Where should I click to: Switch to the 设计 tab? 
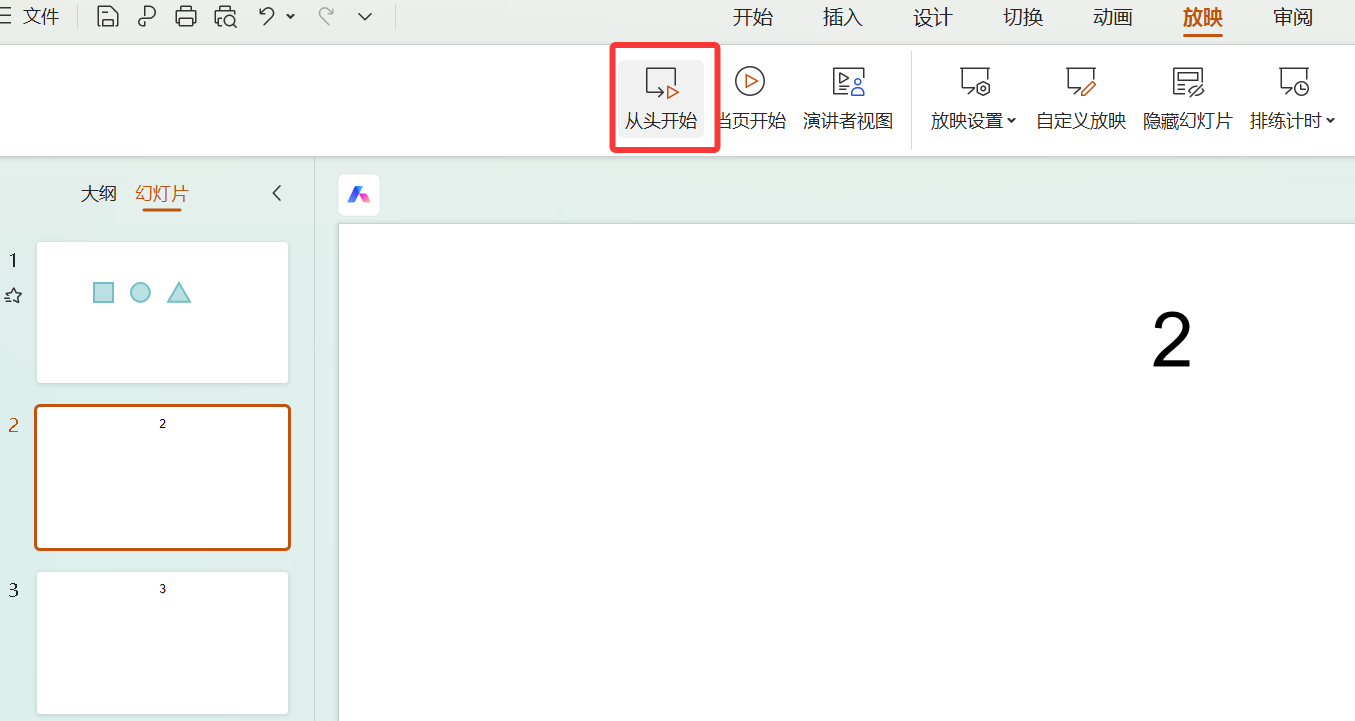933,18
